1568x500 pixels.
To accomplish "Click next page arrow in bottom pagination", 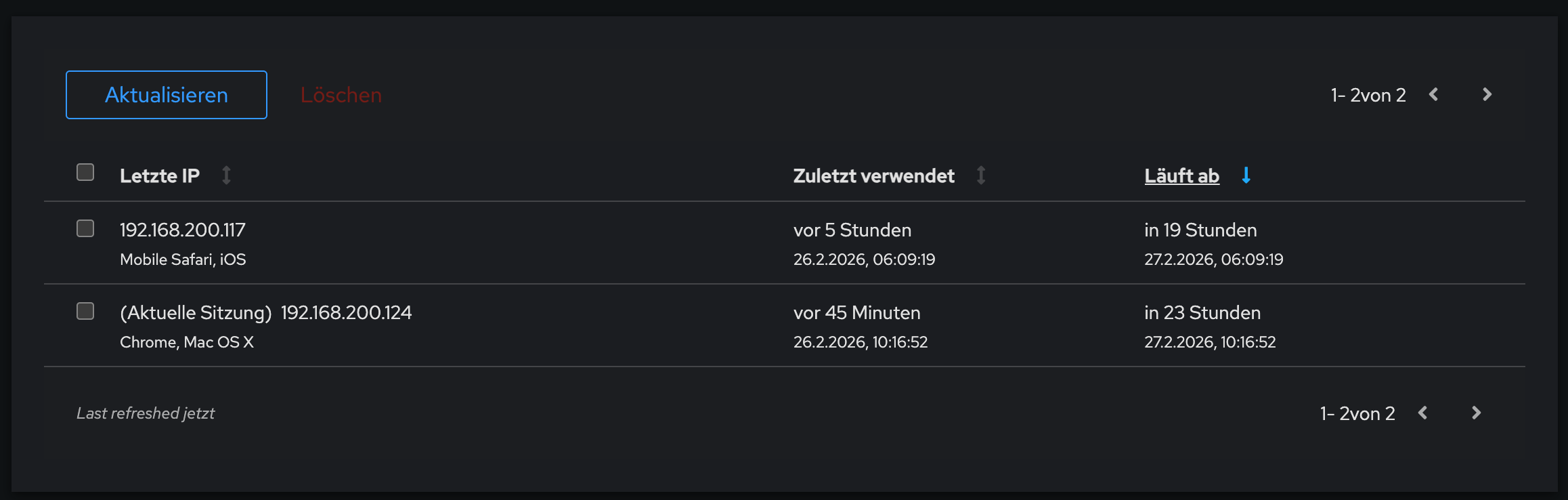I will tap(1476, 413).
